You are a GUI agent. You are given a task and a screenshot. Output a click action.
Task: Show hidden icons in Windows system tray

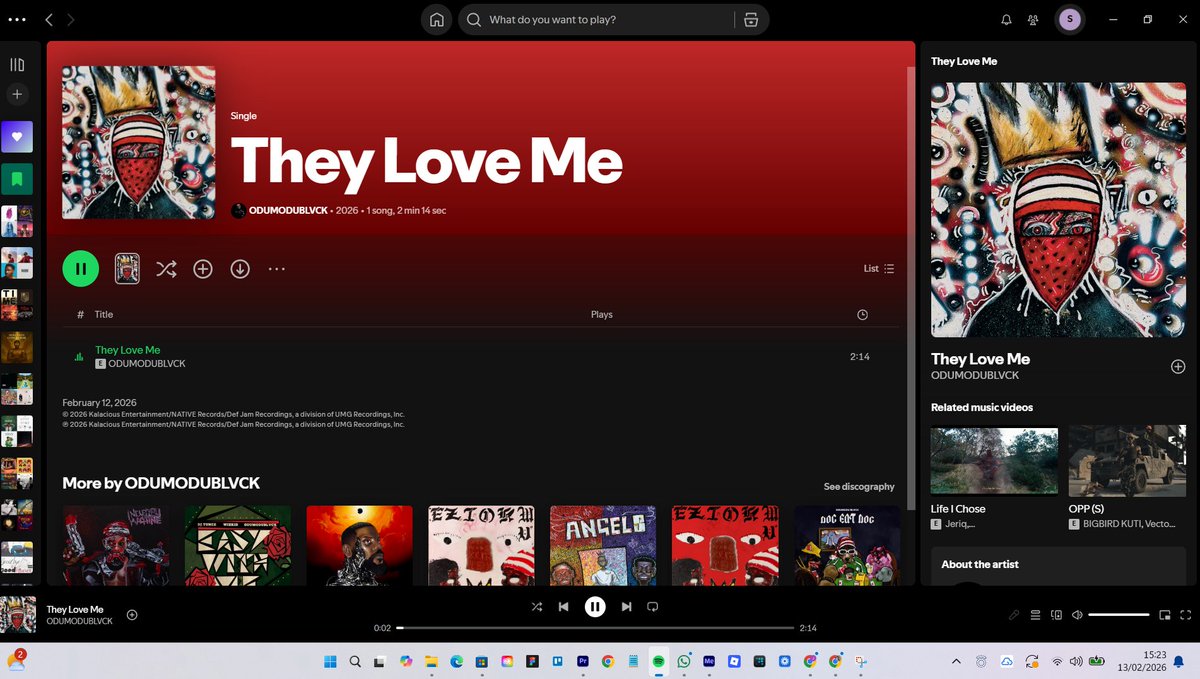click(x=956, y=661)
